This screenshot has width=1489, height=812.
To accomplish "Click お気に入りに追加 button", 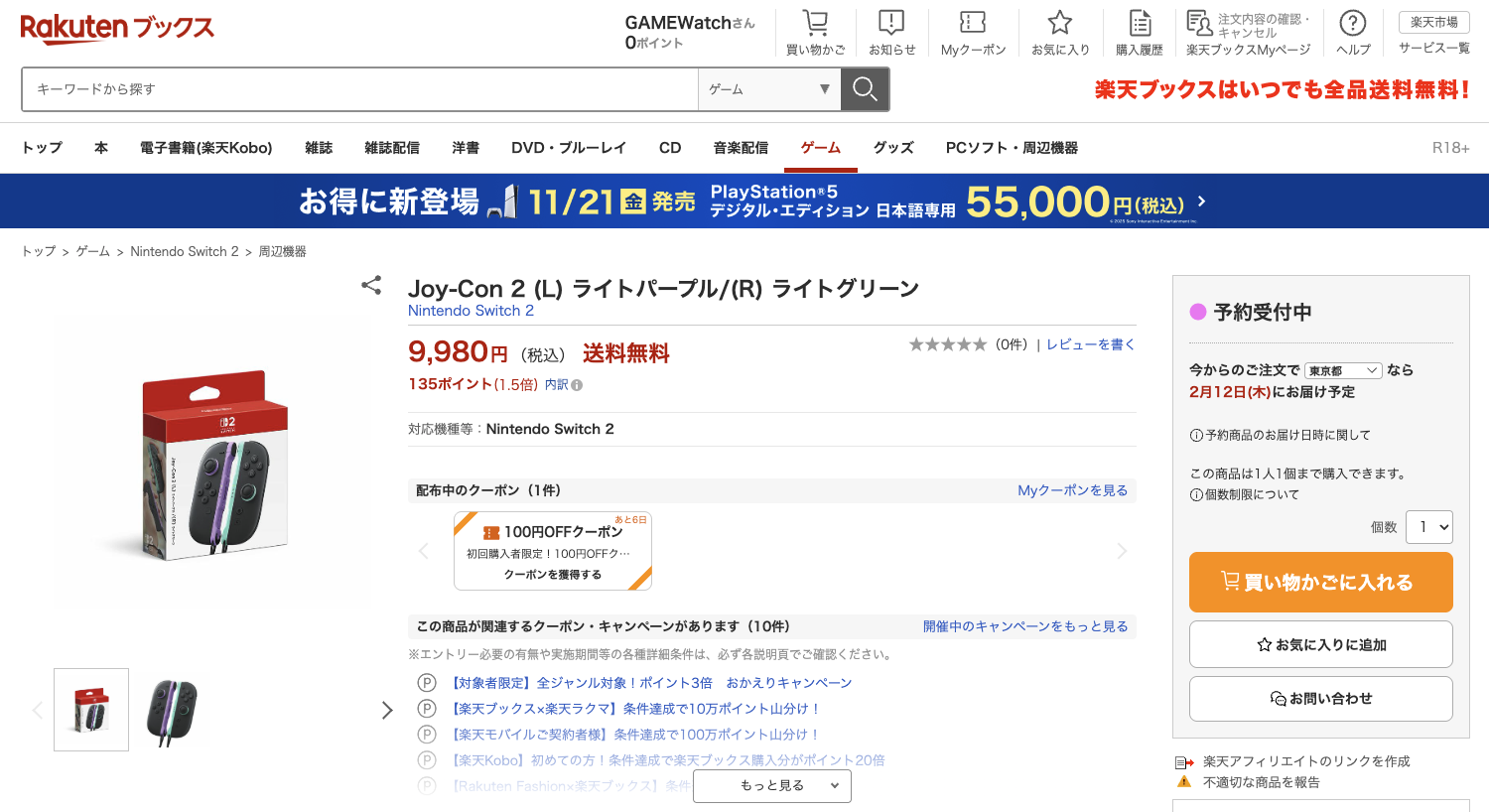I will [1321, 644].
